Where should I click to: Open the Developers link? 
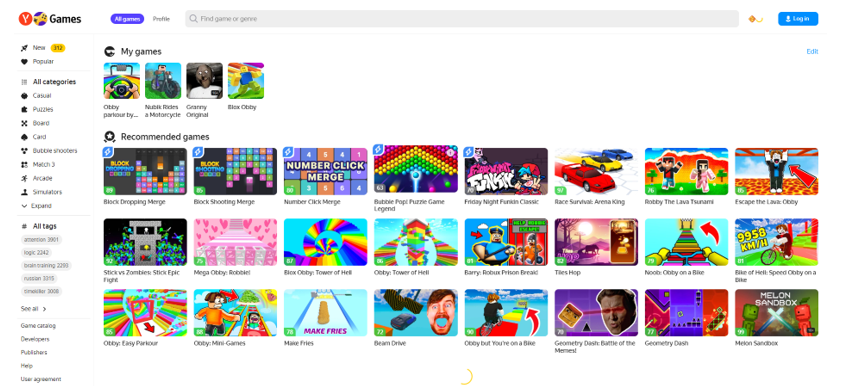[x=35, y=340]
